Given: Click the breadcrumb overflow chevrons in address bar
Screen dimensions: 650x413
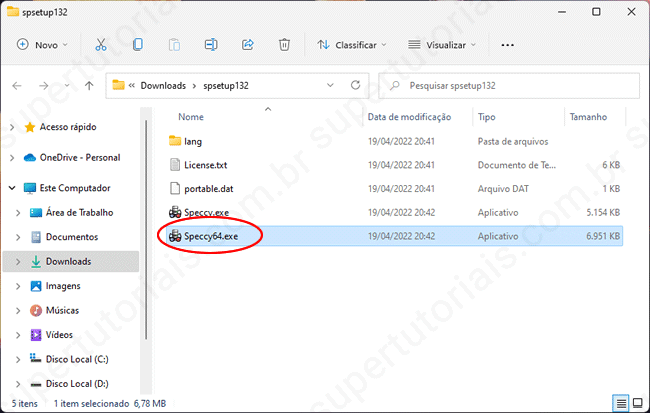Looking at the screenshot, I should (132, 85).
